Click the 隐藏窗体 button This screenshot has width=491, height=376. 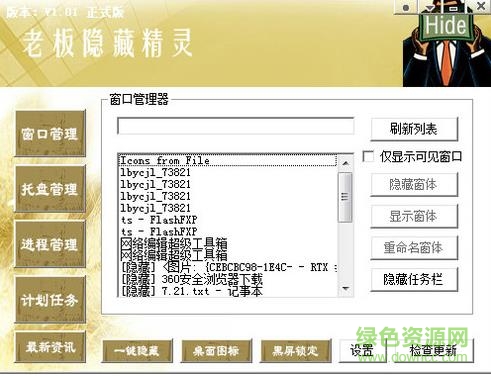(414, 184)
